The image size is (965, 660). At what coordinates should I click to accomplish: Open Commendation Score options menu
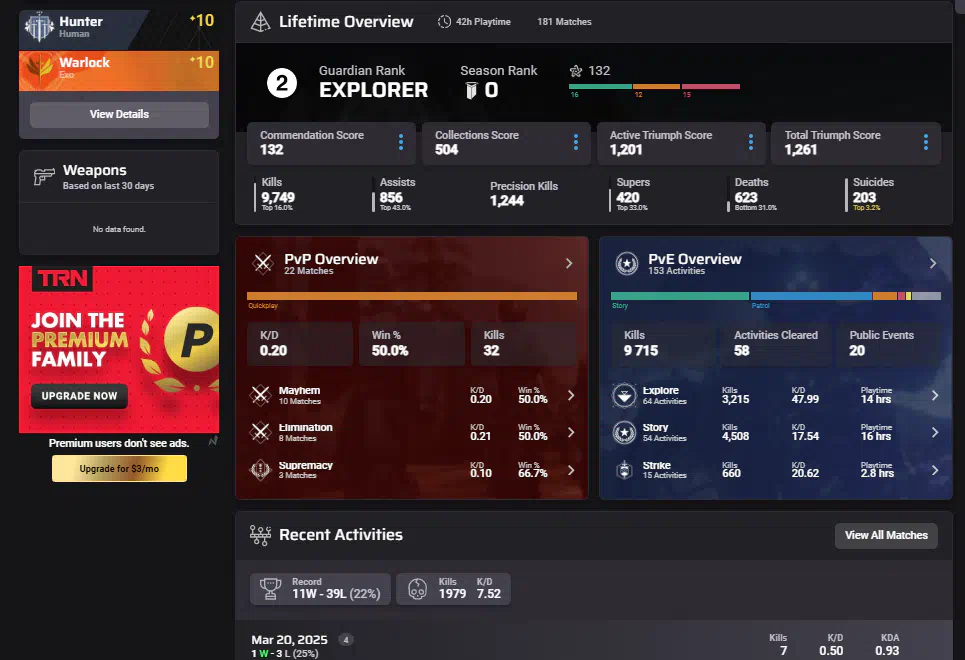point(401,143)
